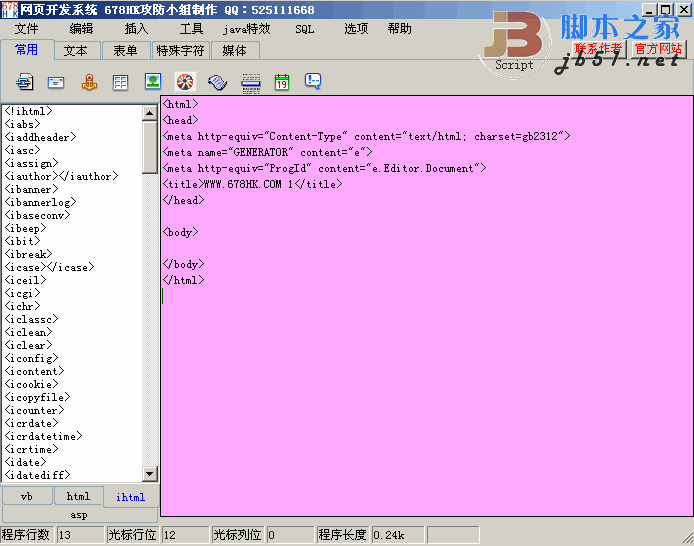694x546 pixels.
Task: Select the vb tag list tab
Action: (x=27, y=496)
